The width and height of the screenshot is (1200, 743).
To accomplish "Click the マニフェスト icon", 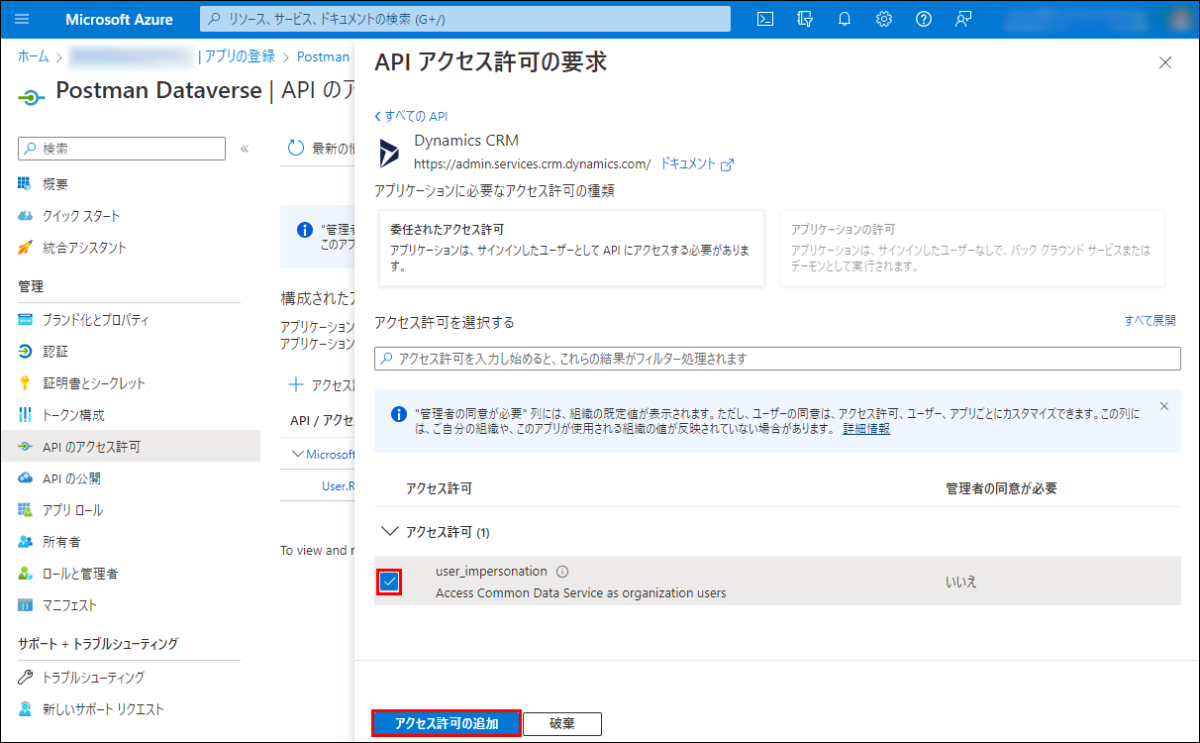I will click(x=26, y=605).
